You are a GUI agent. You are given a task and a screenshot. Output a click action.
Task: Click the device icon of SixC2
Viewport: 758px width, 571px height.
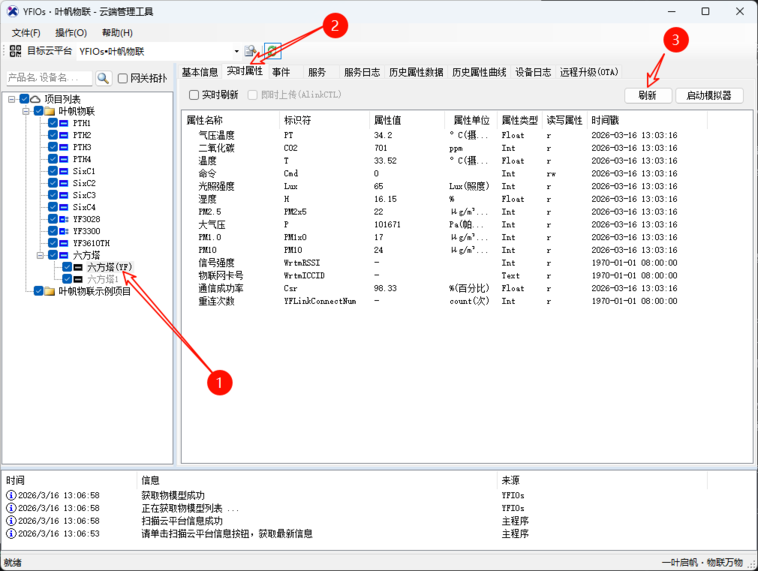pos(63,183)
